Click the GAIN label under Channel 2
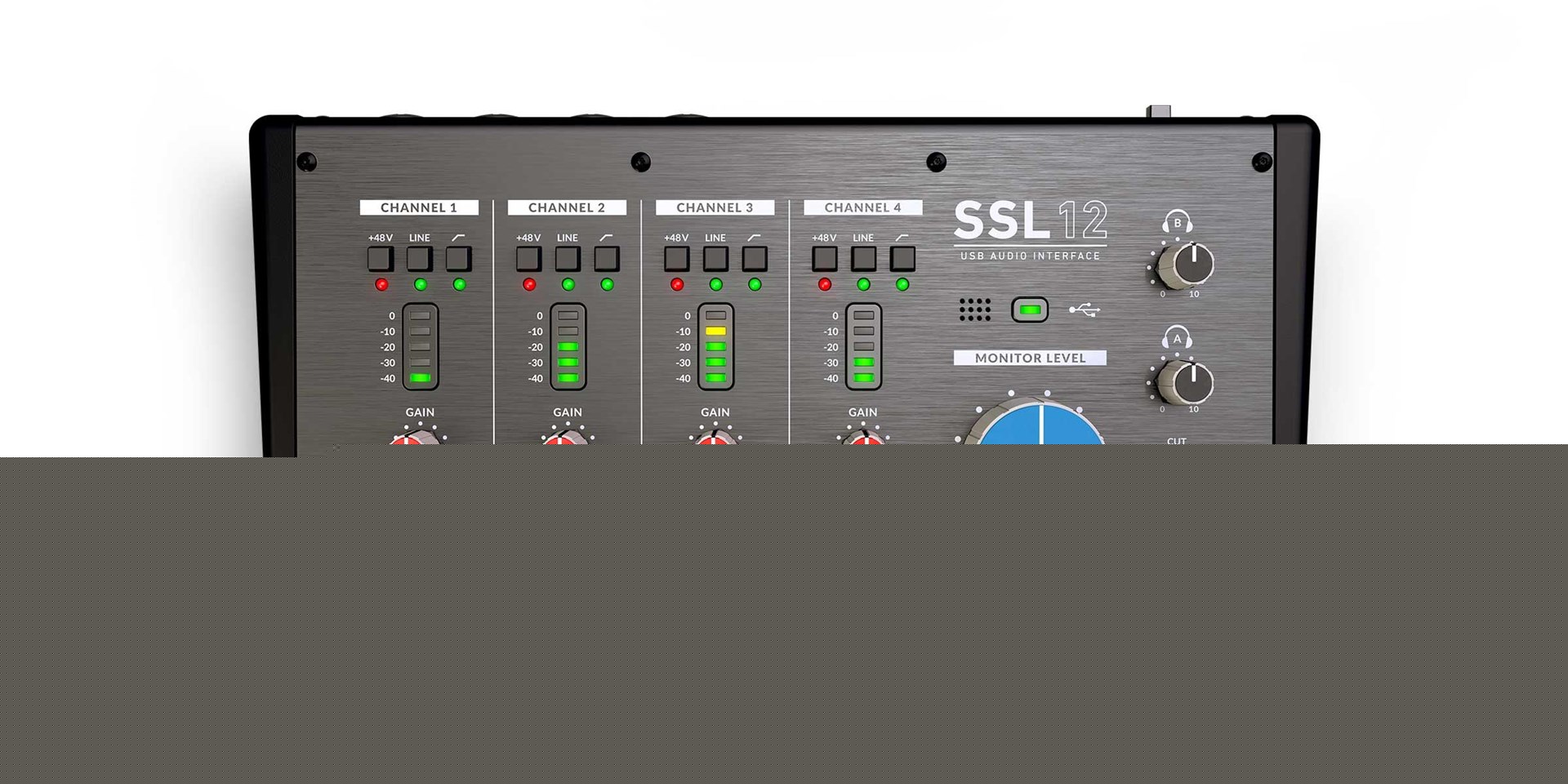This screenshot has height=784, width=1568. point(568,412)
